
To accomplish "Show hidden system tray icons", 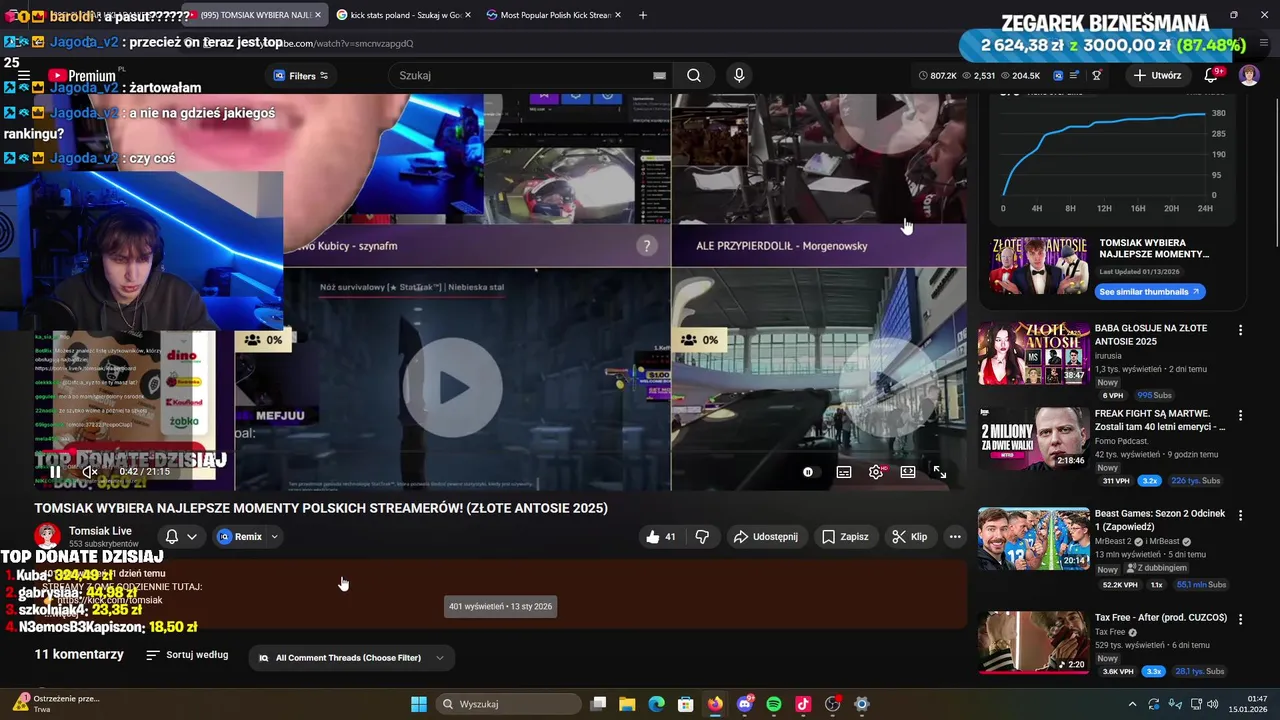I will click(1132, 704).
